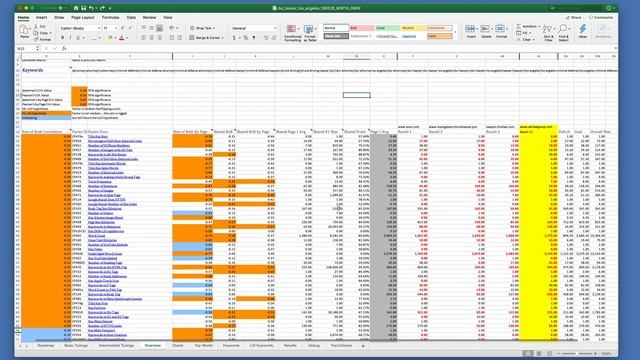Switch to the Keywords sheet tab
This screenshot has width=640, height=360.
click(x=231, y=346)
